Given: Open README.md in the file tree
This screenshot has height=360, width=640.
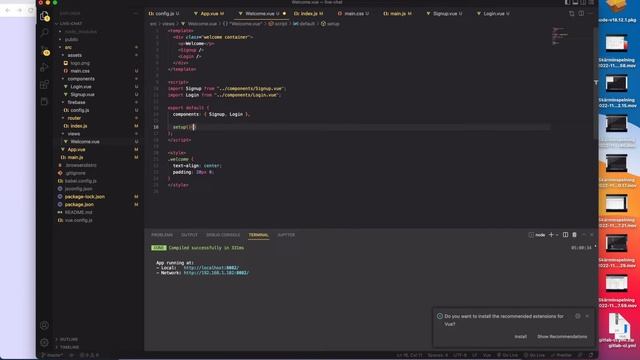Looking at the screenshot, I should coord(78,212).
